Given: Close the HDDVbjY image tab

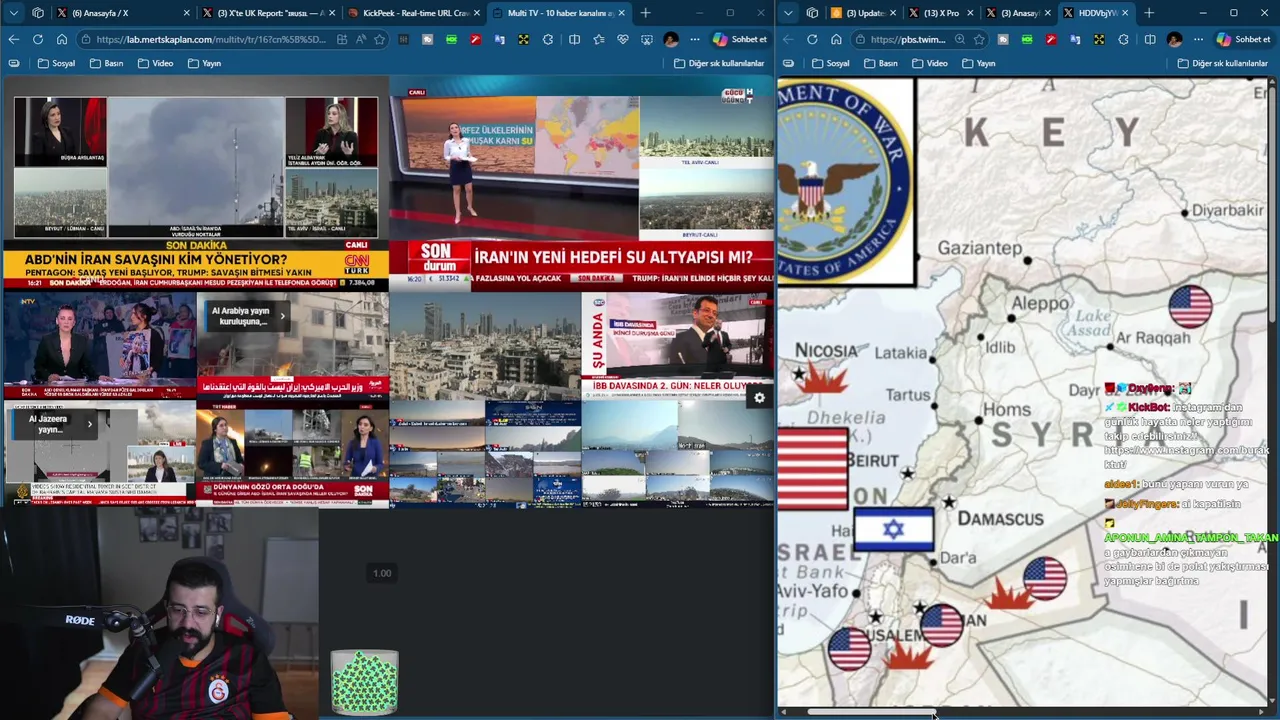Looking at the screenshot, I should (x=1125, y=13).
